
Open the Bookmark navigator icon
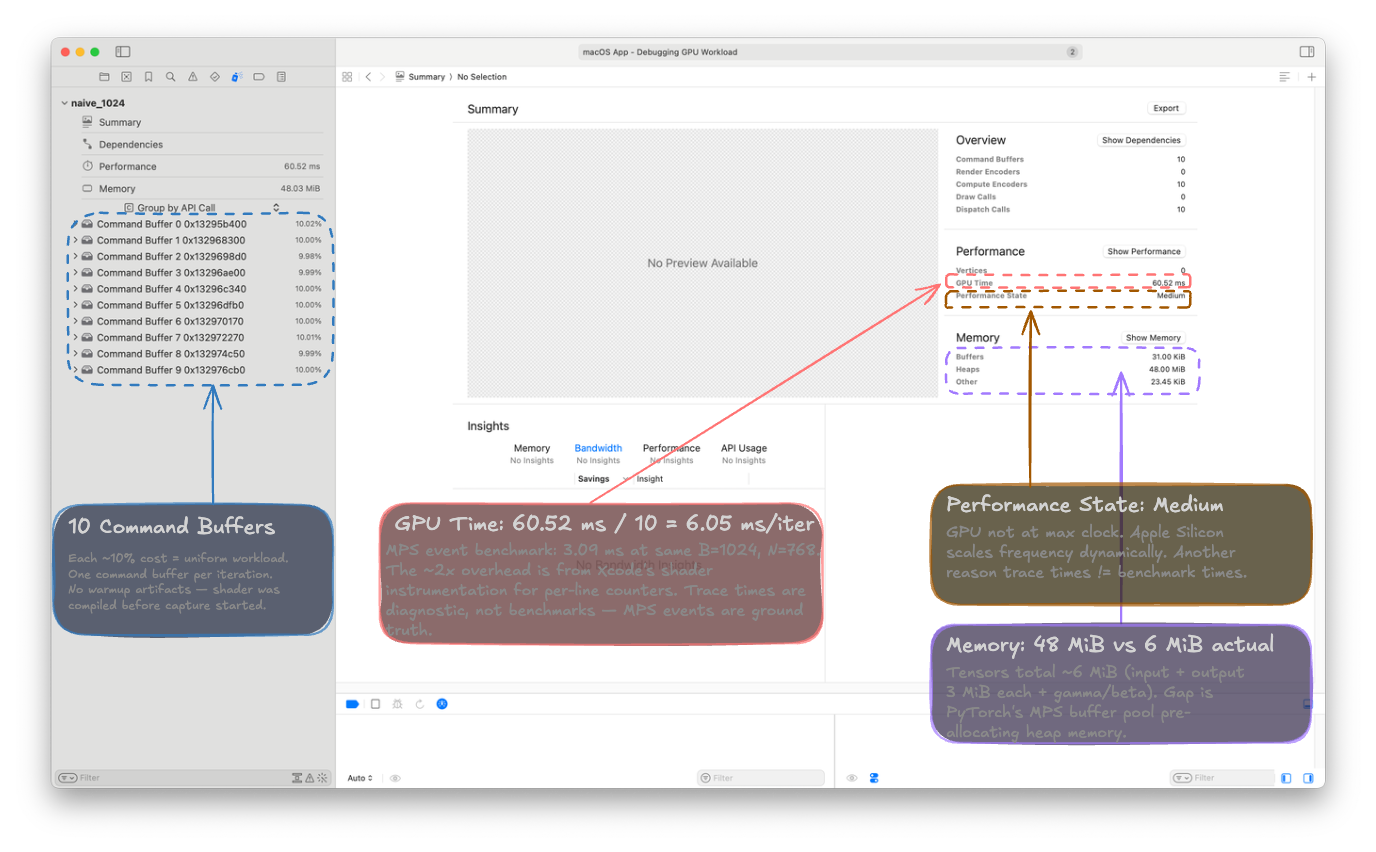[x=148, y=77]
